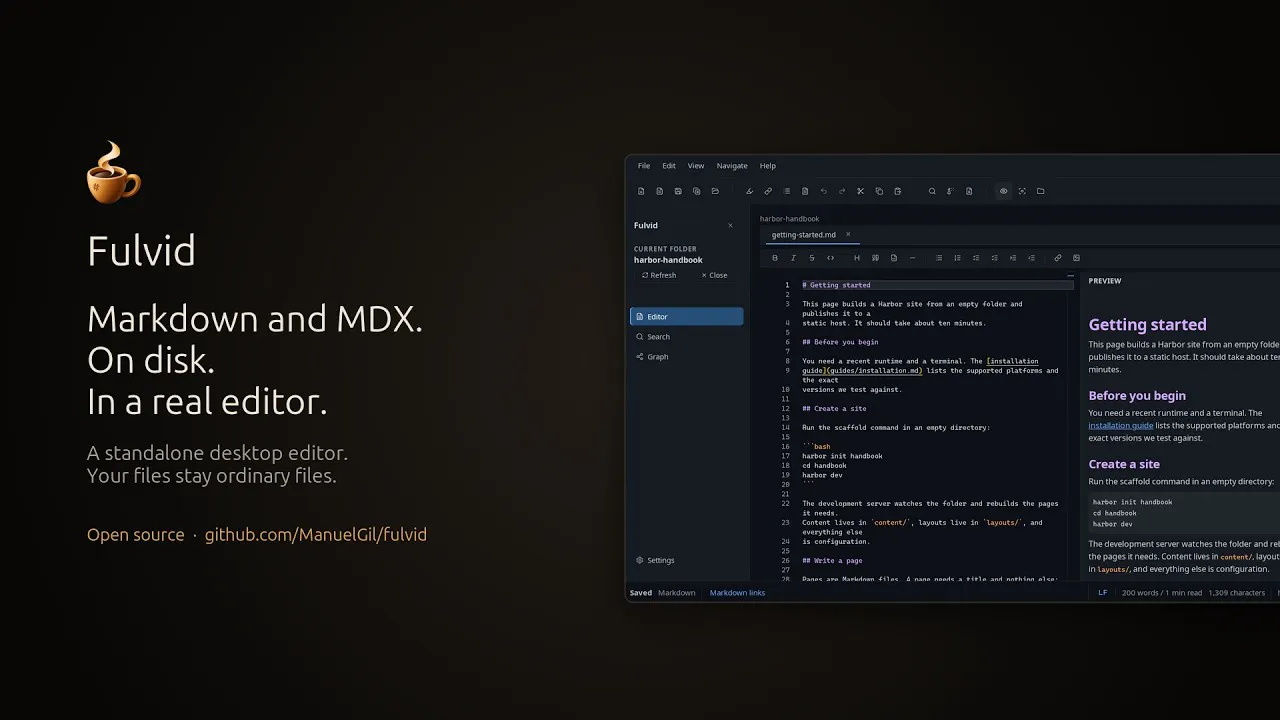
Task: Refresh the harbor-handbook folder
Action: click(659, 275)
